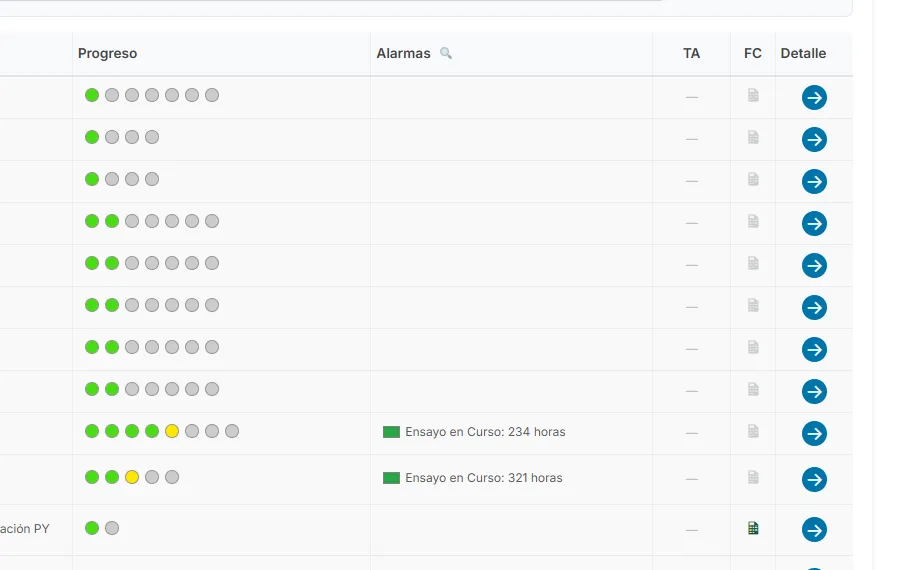Select 'Ensayo en Curso: 234 horas' text
The image size is (920, 570).
(x=485, y=432)
